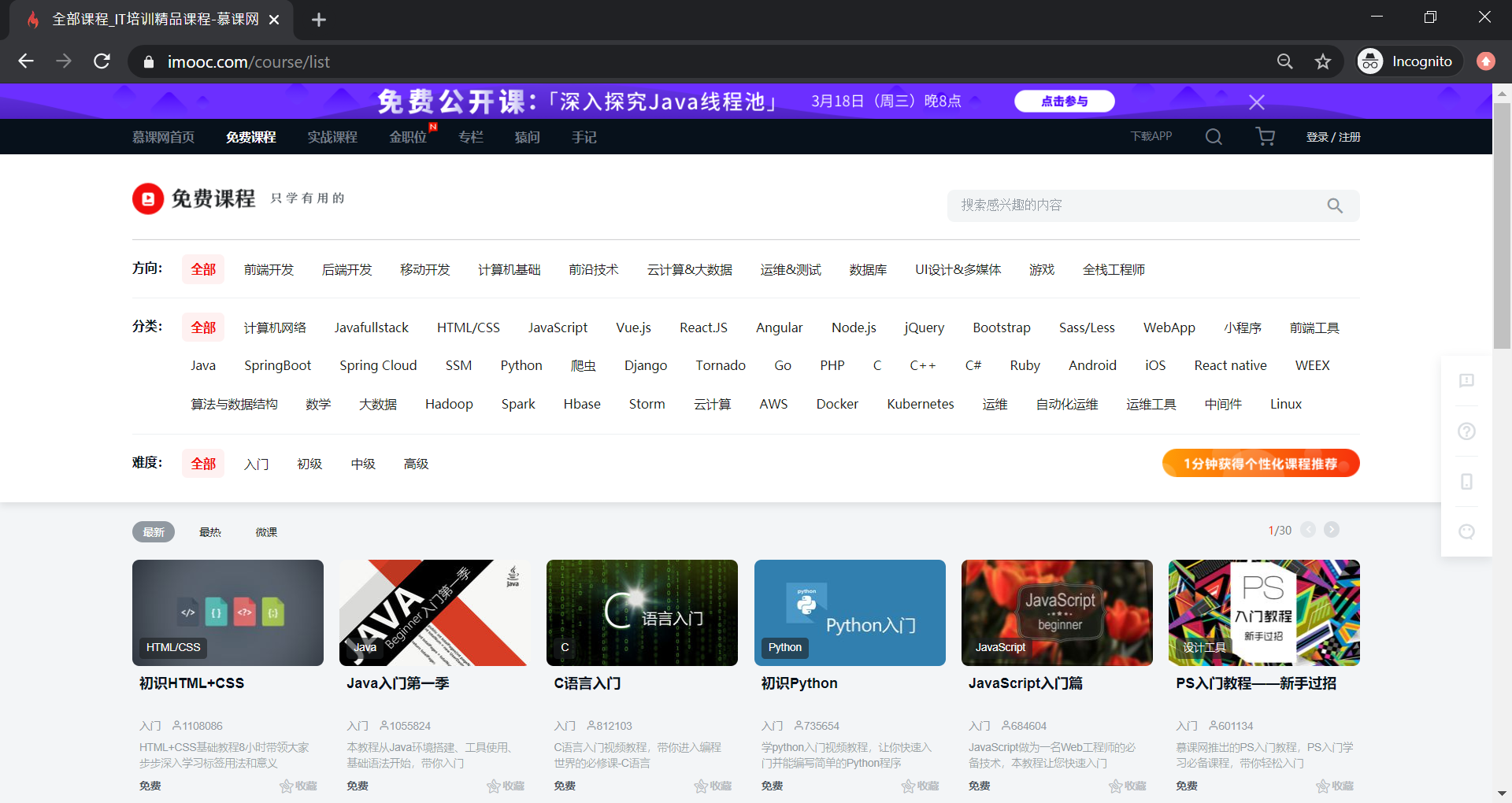Open customer service icon in sidebar

[1466, 531]
